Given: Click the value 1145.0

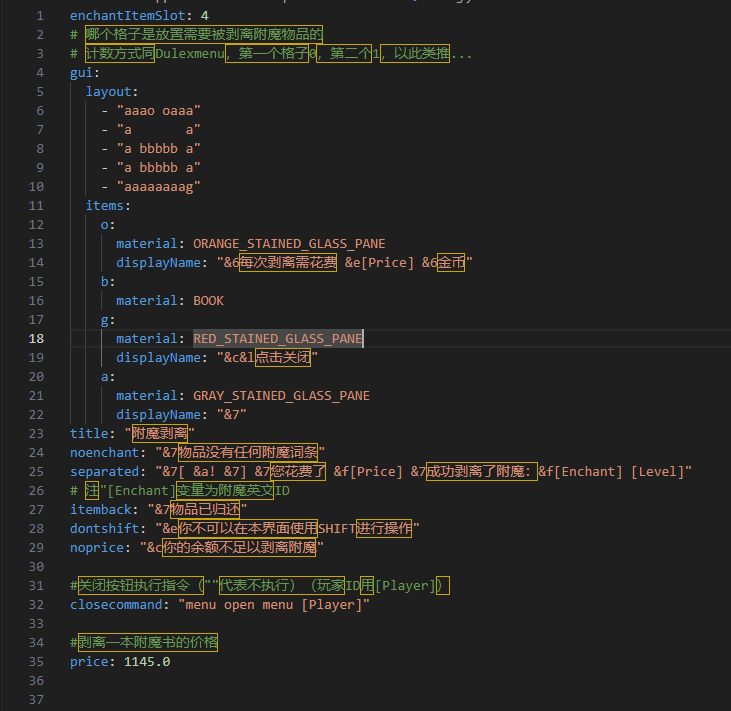Looking at the screenshot, I should pos(147,662).
